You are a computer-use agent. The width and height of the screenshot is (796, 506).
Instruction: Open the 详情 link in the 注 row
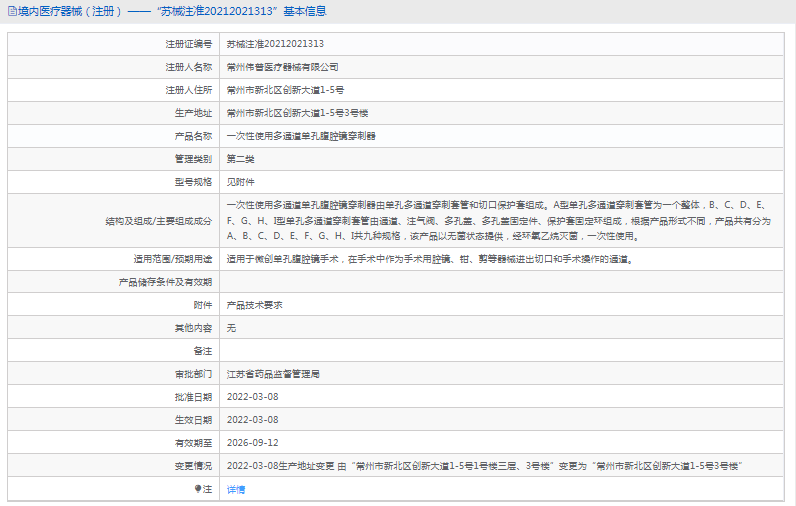tap(236, 489)
